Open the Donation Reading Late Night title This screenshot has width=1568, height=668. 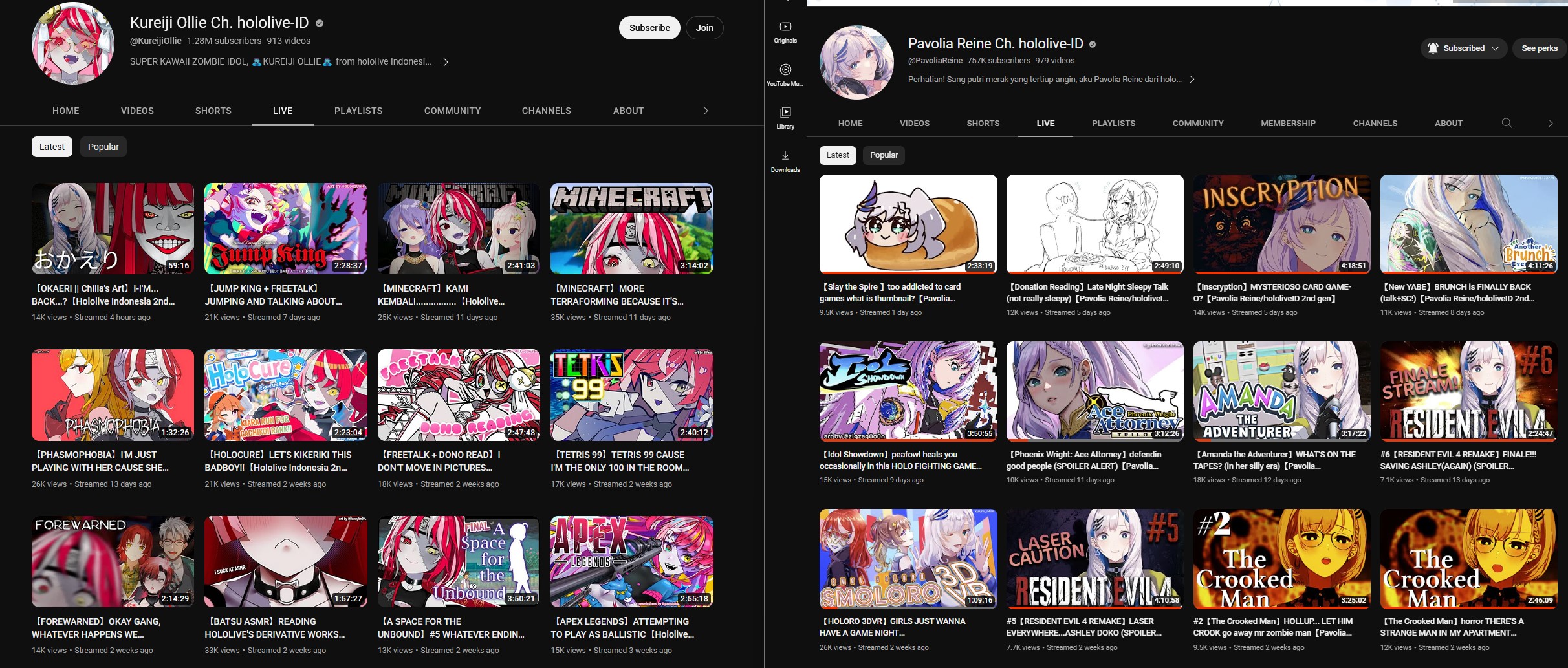[1088, 292]
